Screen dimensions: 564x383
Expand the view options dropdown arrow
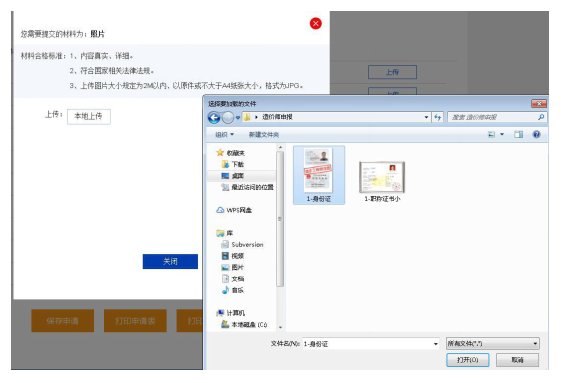(x=502, y=134)
